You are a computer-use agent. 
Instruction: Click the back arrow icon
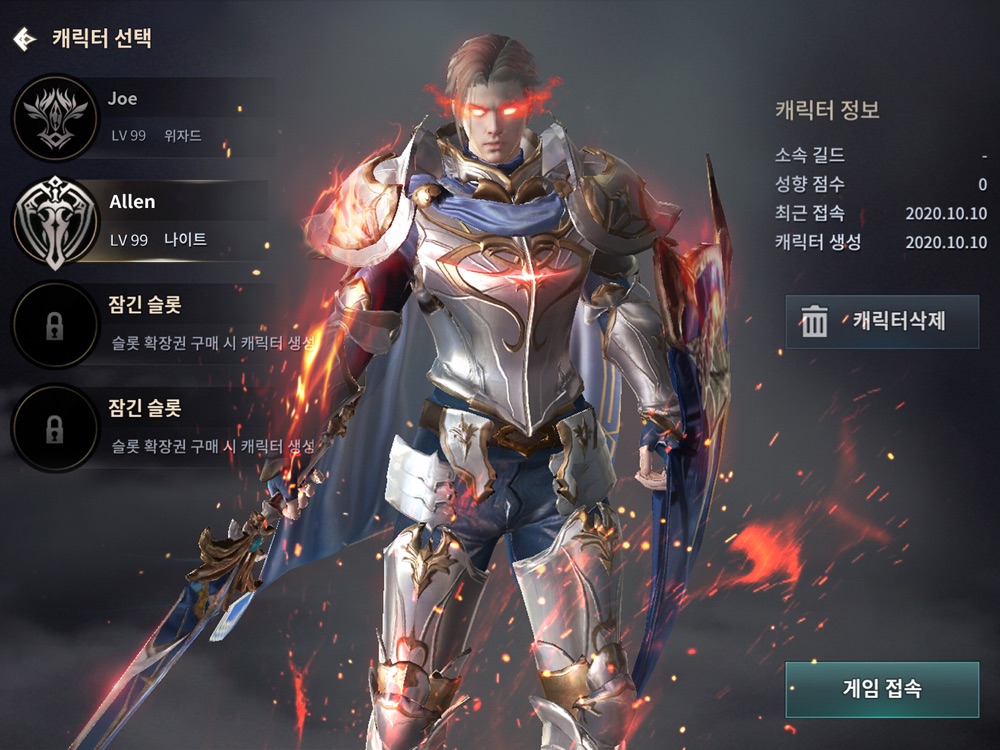[25, 40]
